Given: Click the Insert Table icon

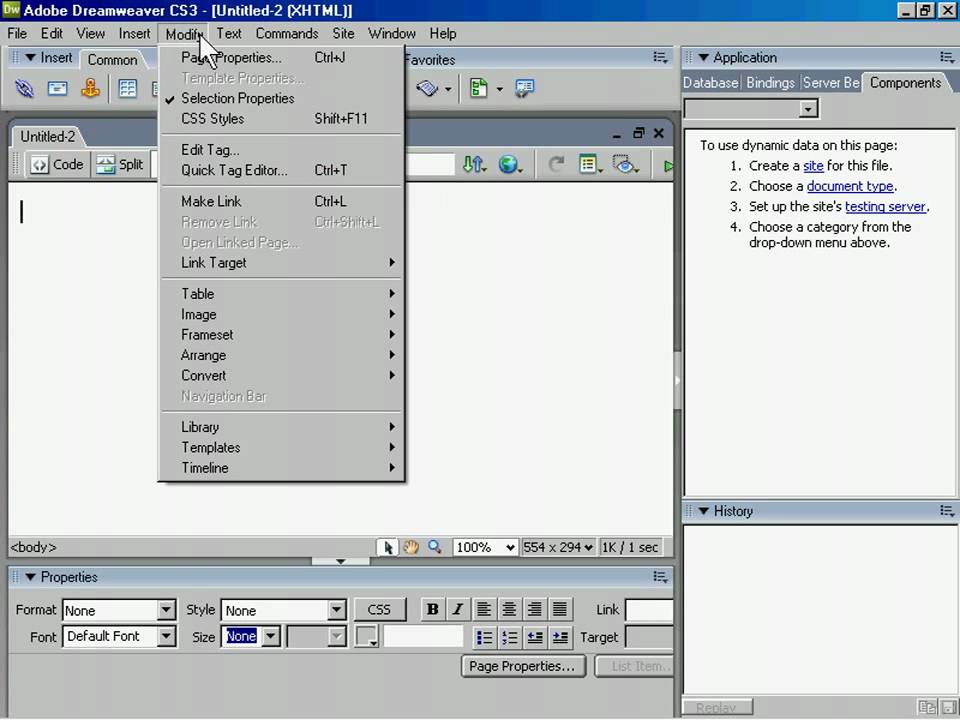Looking at the screenshot, I should pos(127,89).
